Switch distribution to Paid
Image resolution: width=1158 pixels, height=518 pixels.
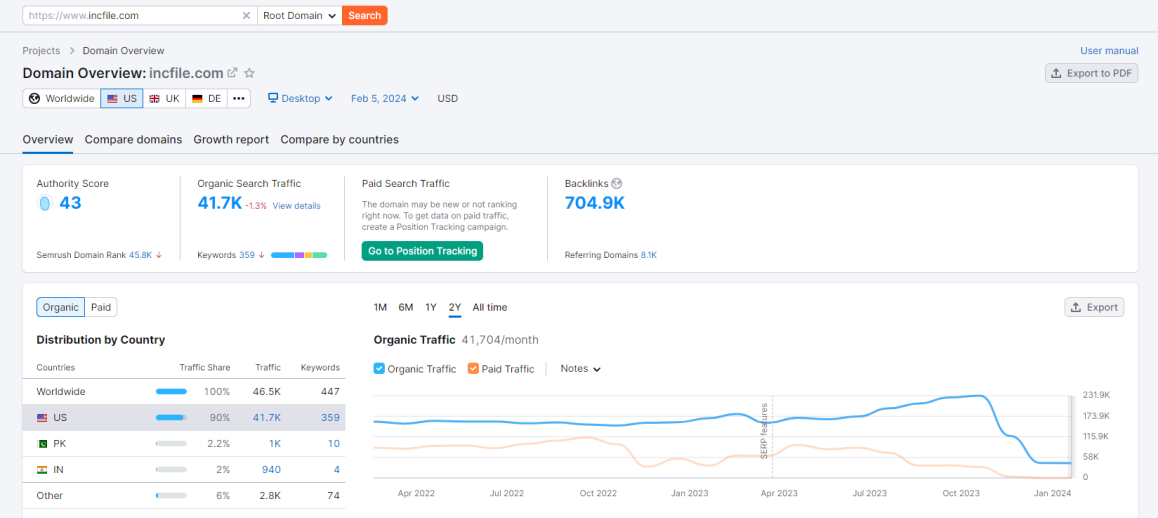coord(101,307)
